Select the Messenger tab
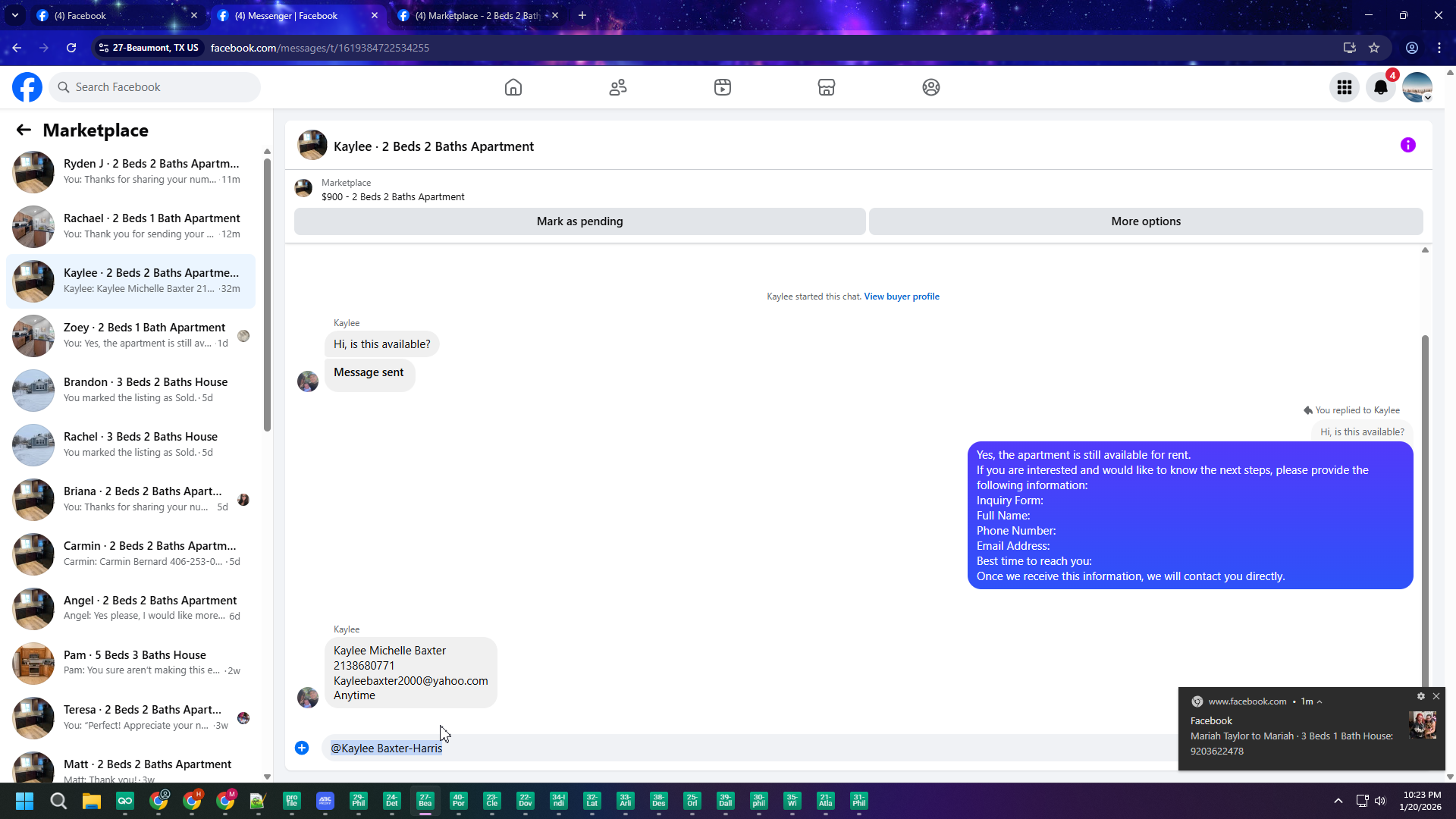Image resolution: width=1456 pixels, height=819 pixels. click(x=297, y=15)
